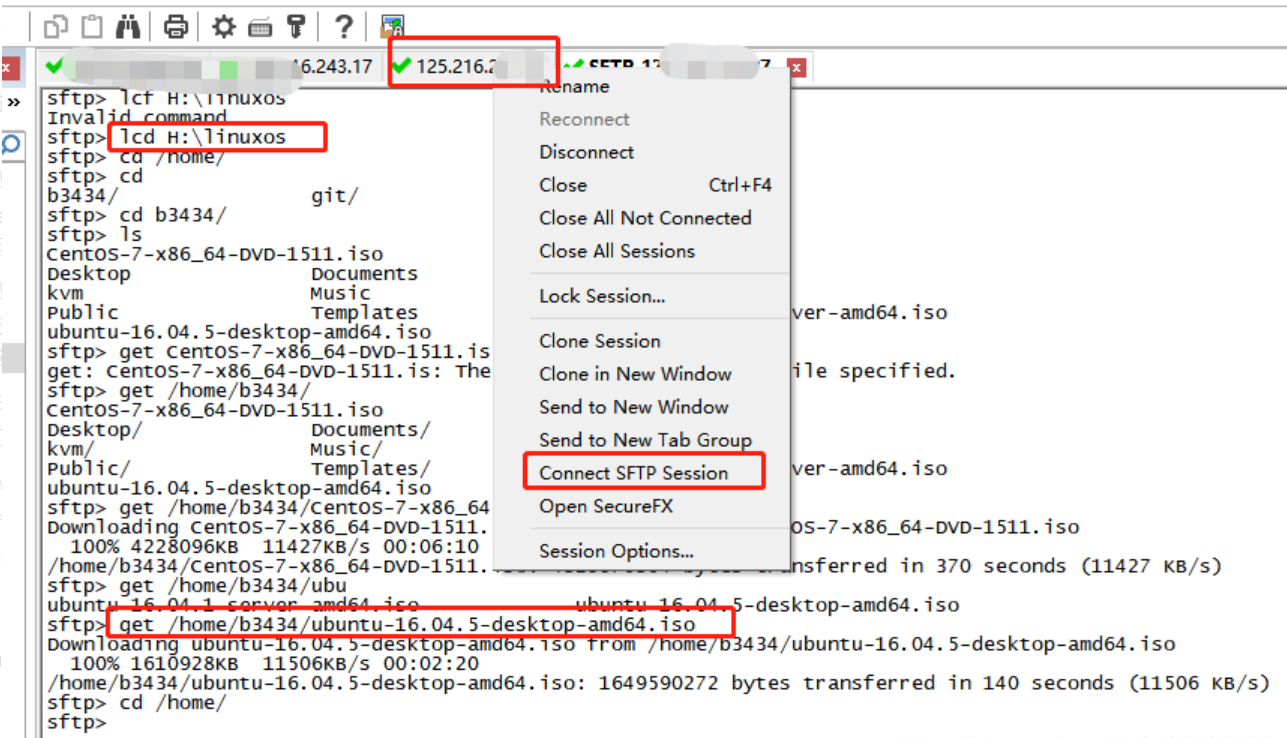Select Open SecureFX in the menu
This screenshot has width=1287, height=738.
coord(606,506)
